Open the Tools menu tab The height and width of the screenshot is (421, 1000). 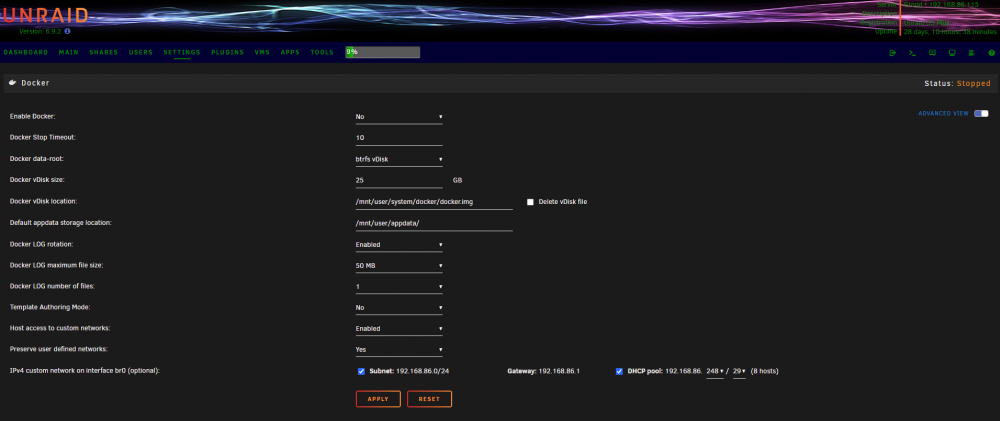click(x=321, y=52)
